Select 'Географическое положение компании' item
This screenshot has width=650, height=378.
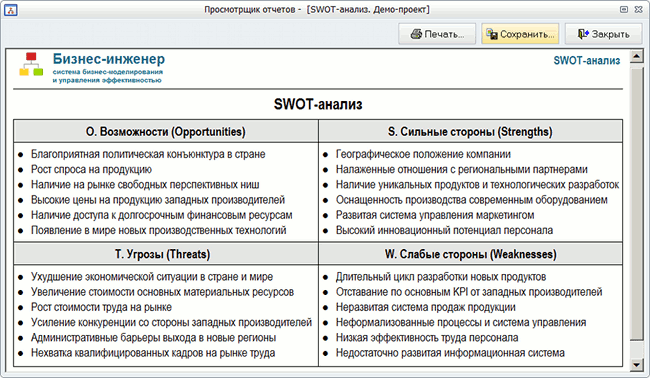(x=423, y=154)
